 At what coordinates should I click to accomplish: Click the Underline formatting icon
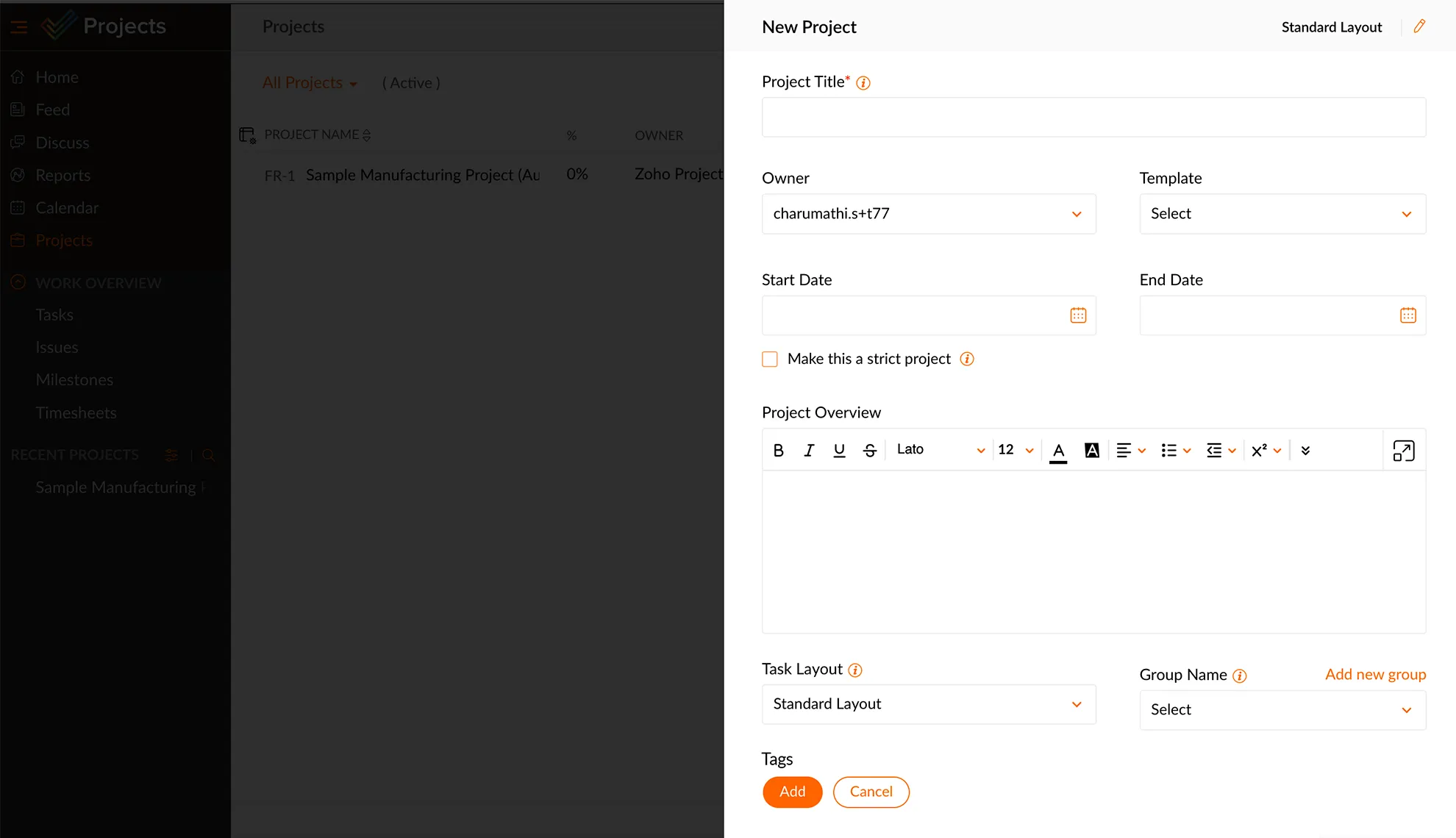839,450
